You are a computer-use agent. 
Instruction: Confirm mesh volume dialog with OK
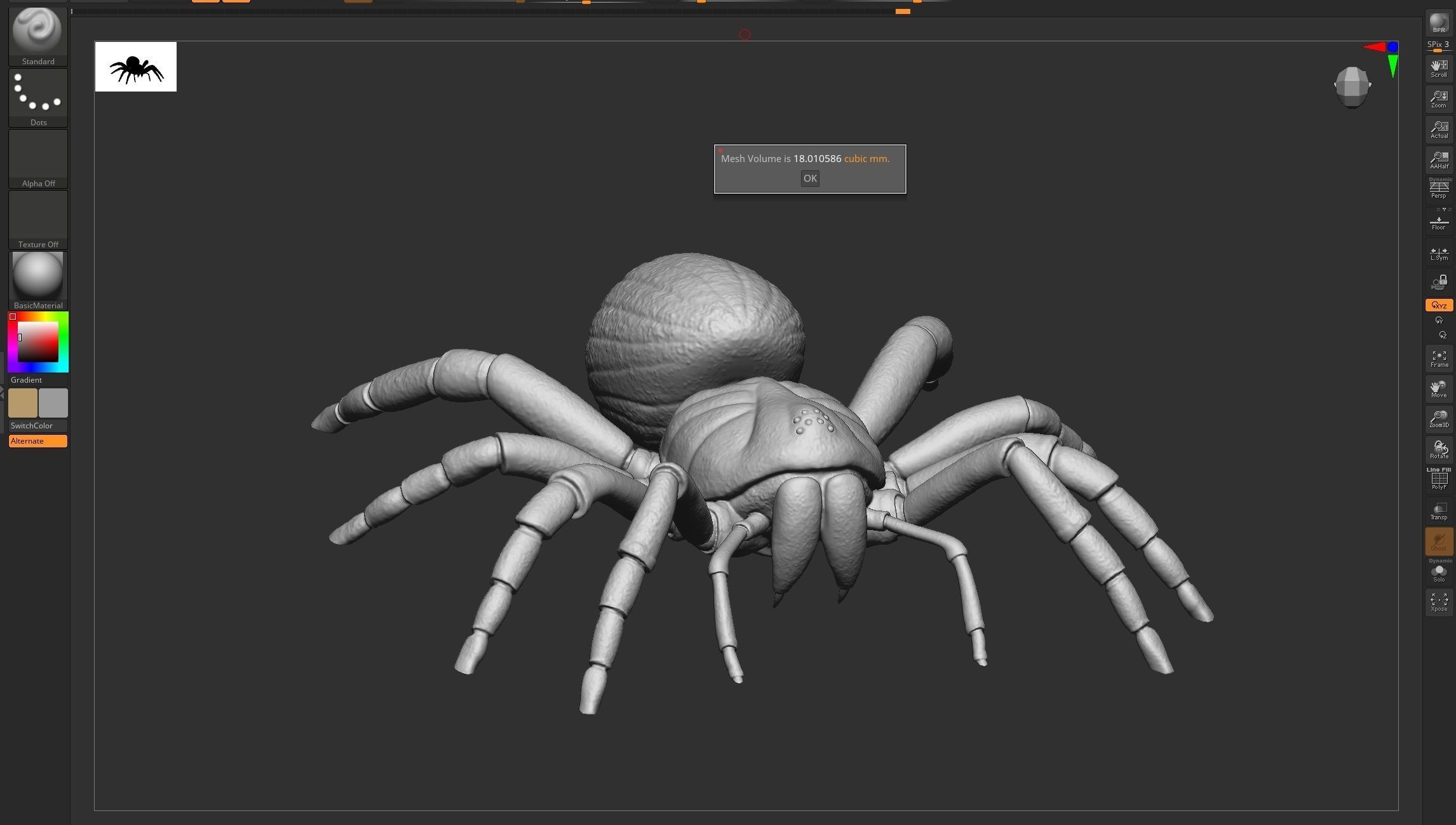(x=809, y=178)
